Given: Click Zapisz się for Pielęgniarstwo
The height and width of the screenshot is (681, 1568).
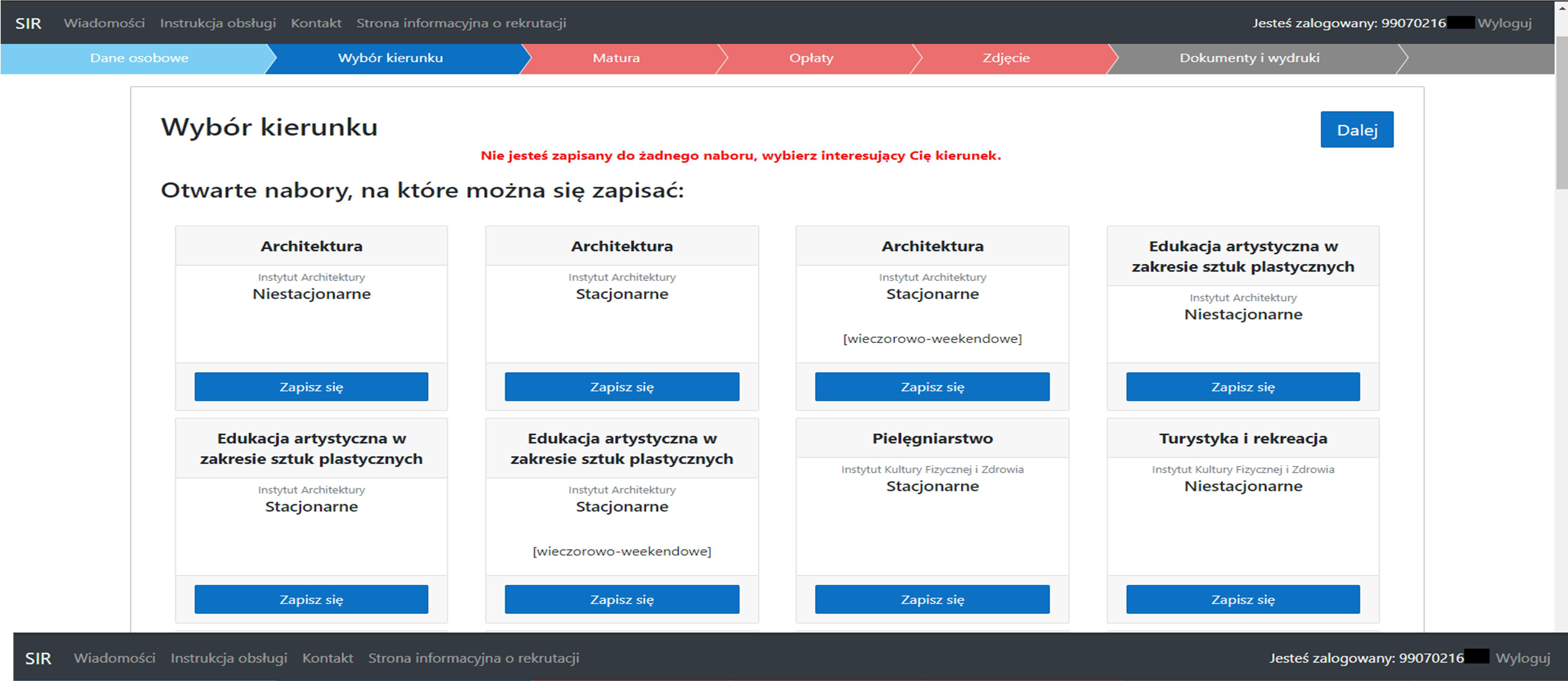Looking at the screenshot, I should [932, 599].
